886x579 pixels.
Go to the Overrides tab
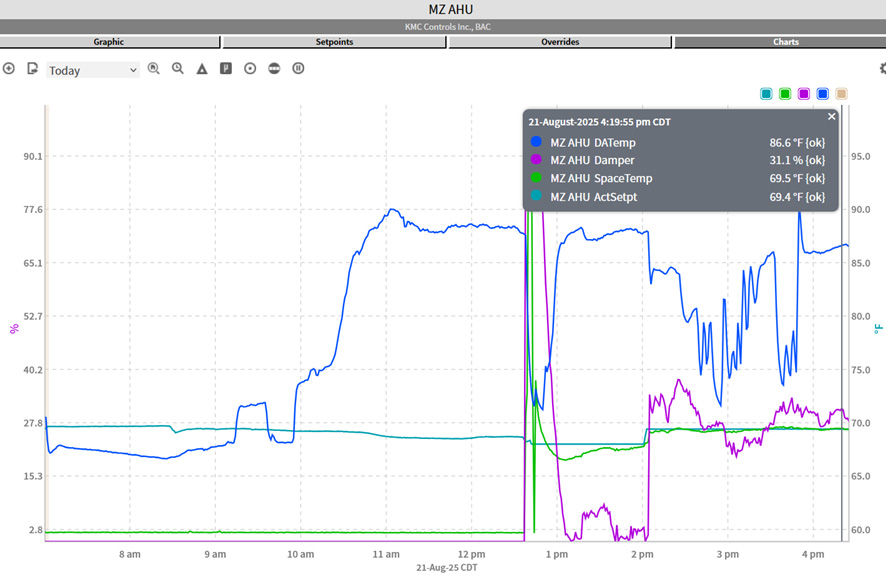click(560, 42)
